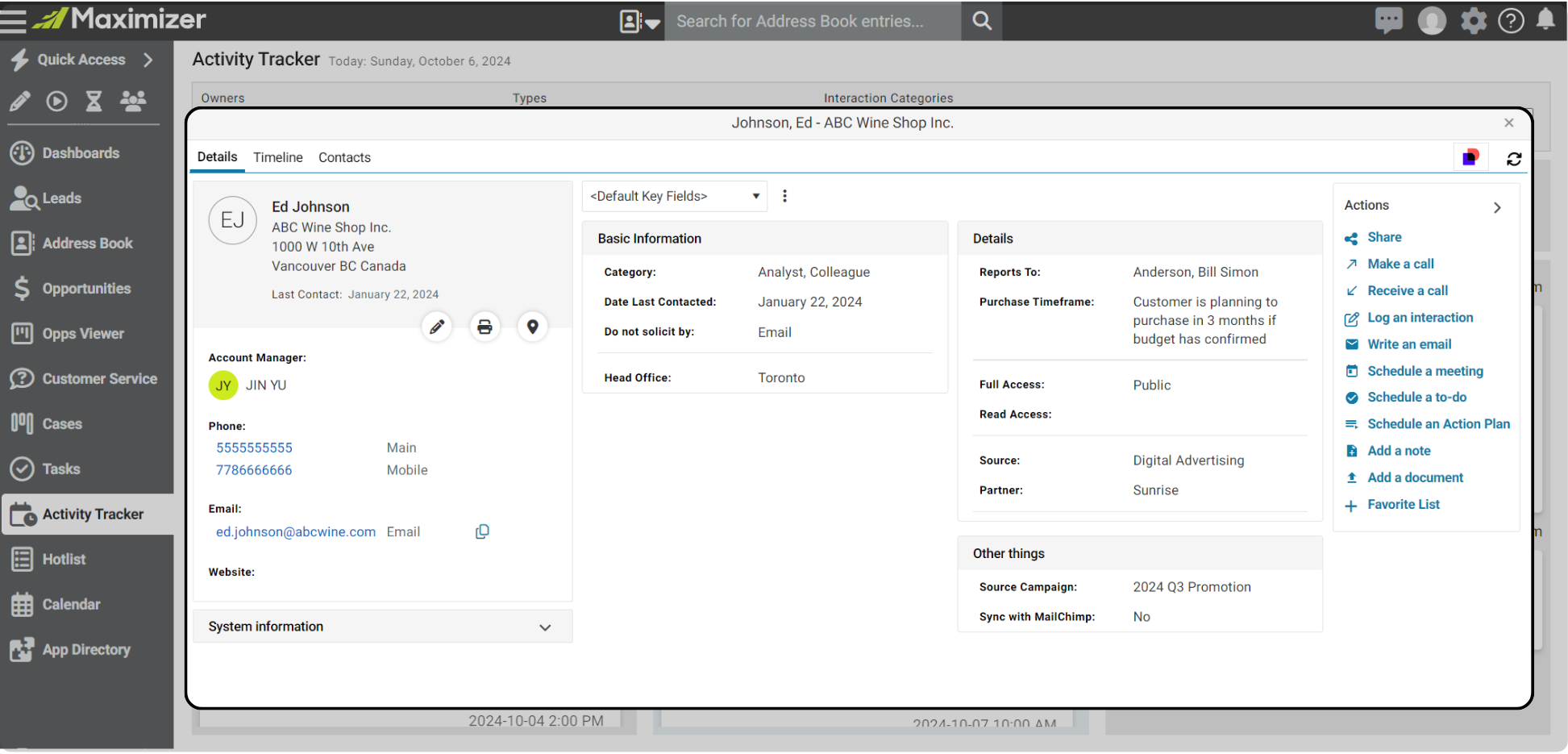The height and width of the screenshot is (754, 1568).
Task: Refresh the contact dialog
Action: (x=1514, y=159)
